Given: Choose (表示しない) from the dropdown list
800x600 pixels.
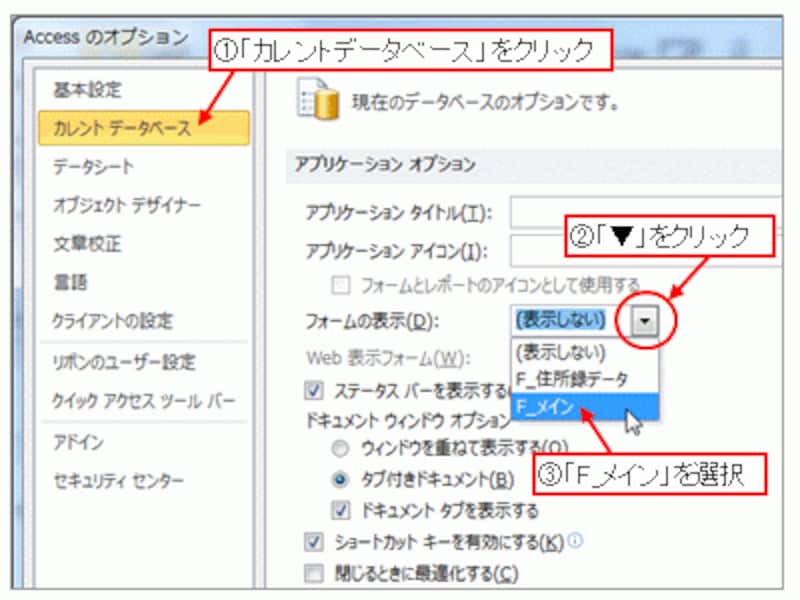Looking at the screenshot, I should coord(585,353).
